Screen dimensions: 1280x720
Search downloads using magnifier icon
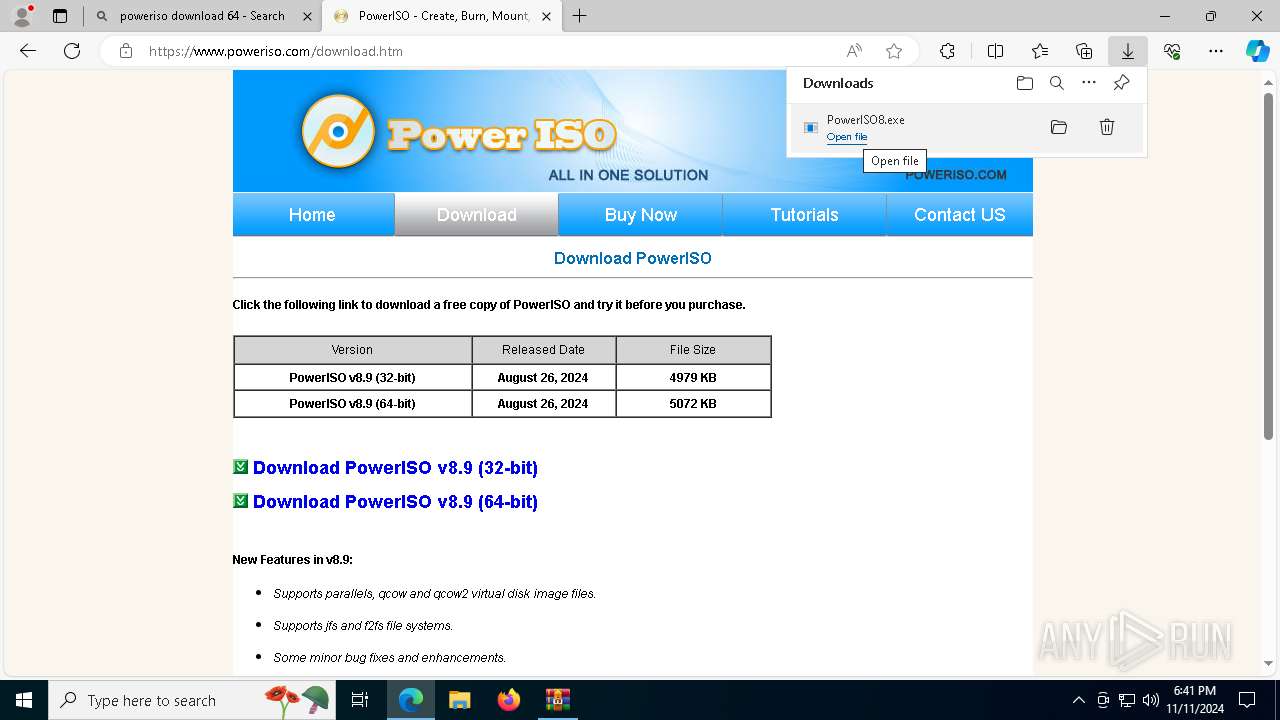1057,83
